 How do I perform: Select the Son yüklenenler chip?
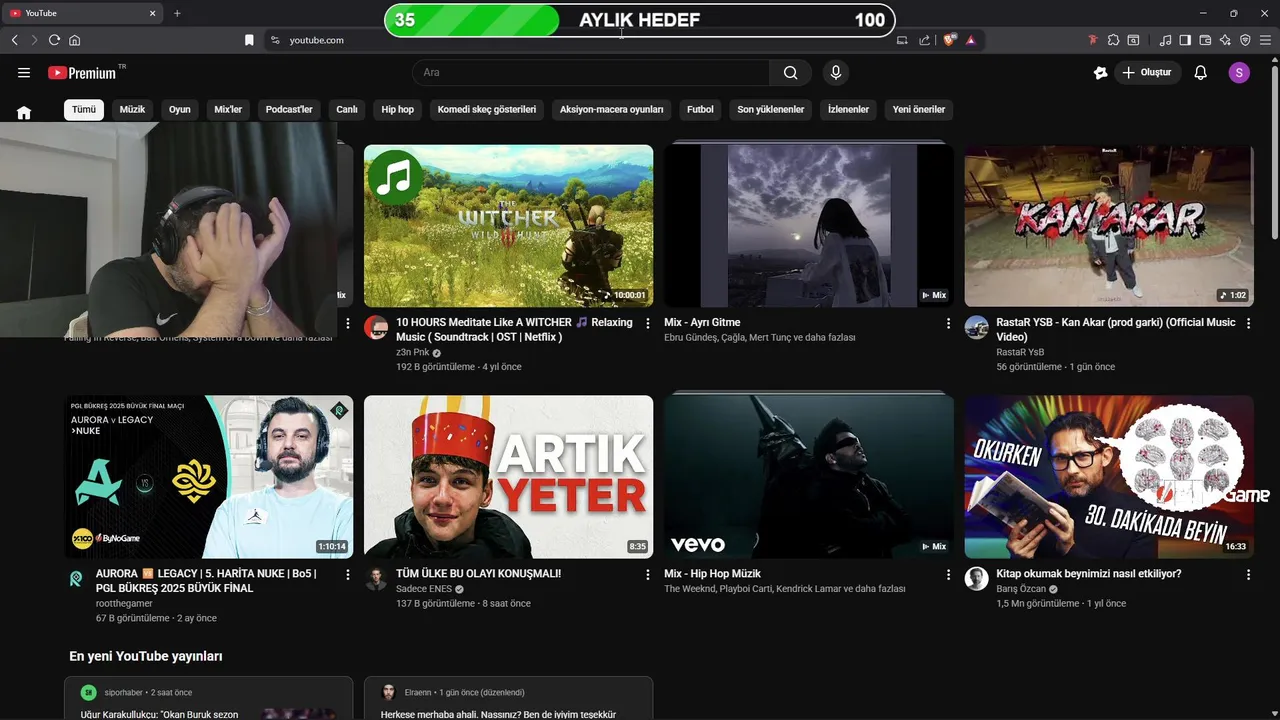click(771, 109)
